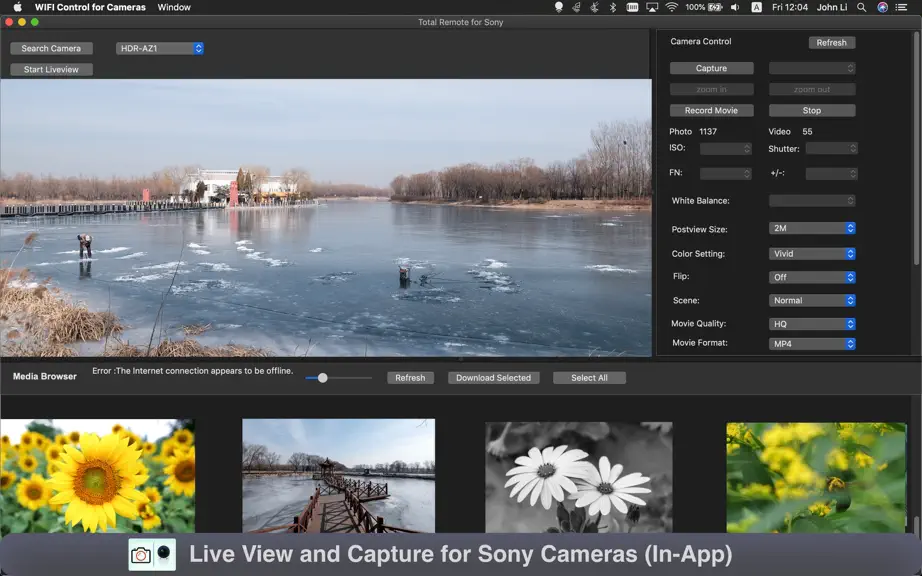Open the HDR-AZ1 camera dropdown
This screenshot has width=922, height=576.
click(x=160, y=48)
